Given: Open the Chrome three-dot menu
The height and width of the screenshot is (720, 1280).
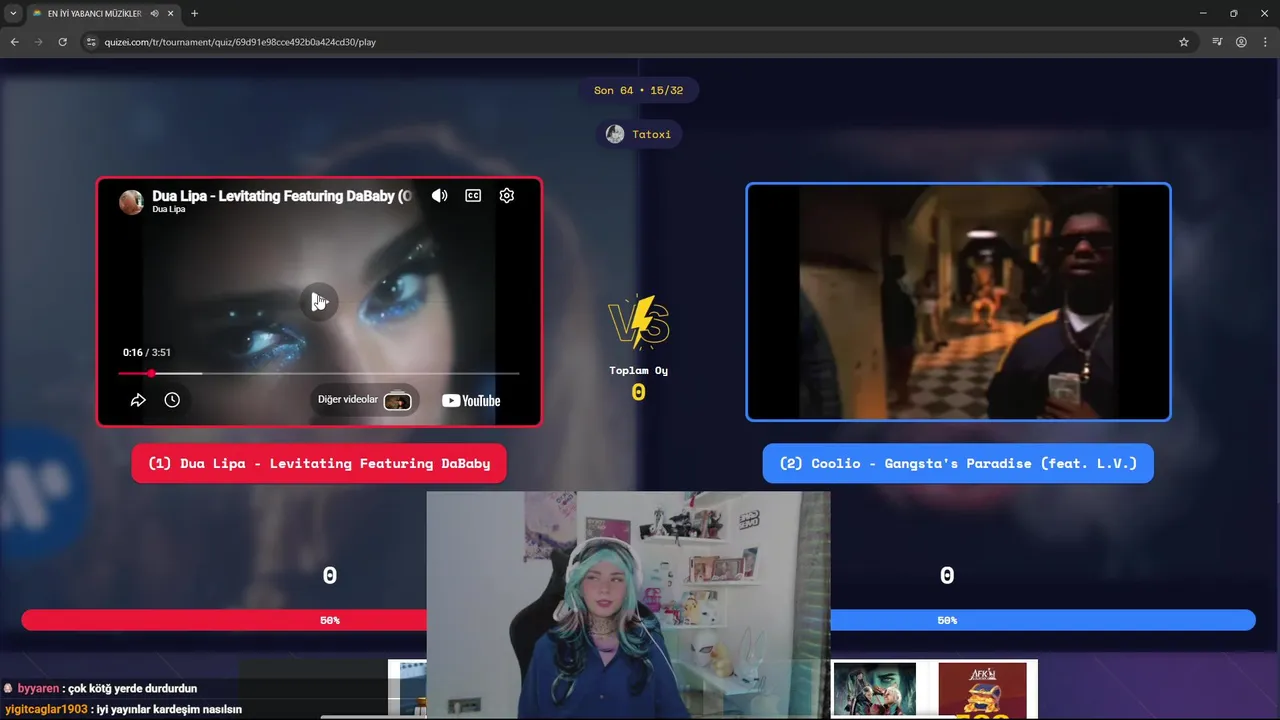Looking at the screenshot, I should [1265, 42].
